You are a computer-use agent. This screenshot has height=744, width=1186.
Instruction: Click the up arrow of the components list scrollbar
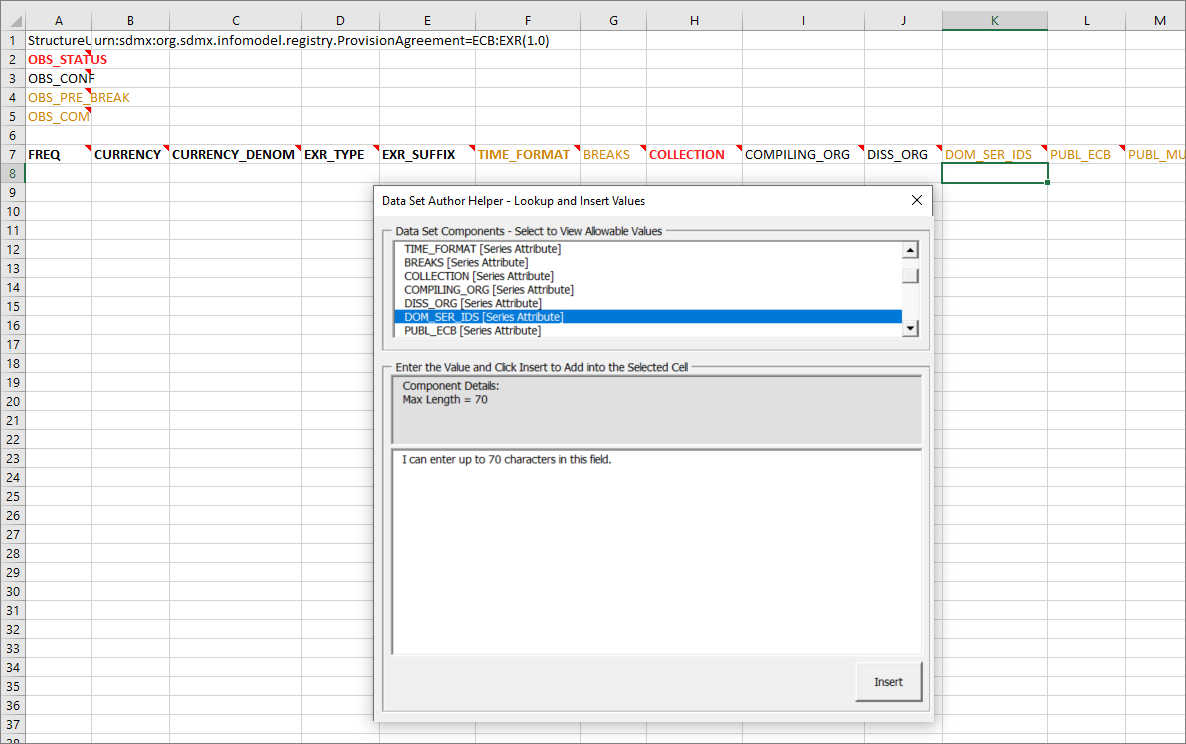click(909, 249)
